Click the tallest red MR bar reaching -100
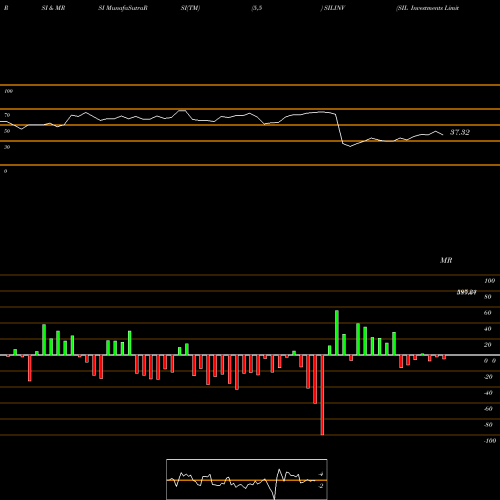Image resolution: width=500 pixels, height=500 pixels. coord(322,395)
